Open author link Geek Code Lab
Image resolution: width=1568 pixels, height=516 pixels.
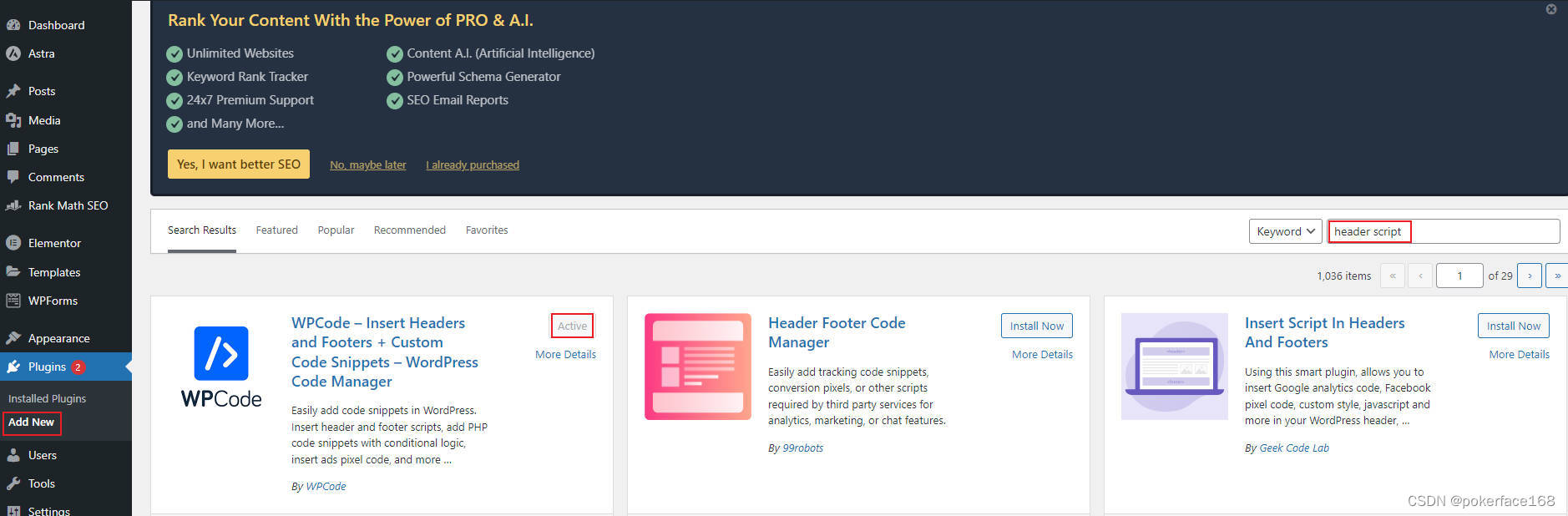coord(1294,448)
